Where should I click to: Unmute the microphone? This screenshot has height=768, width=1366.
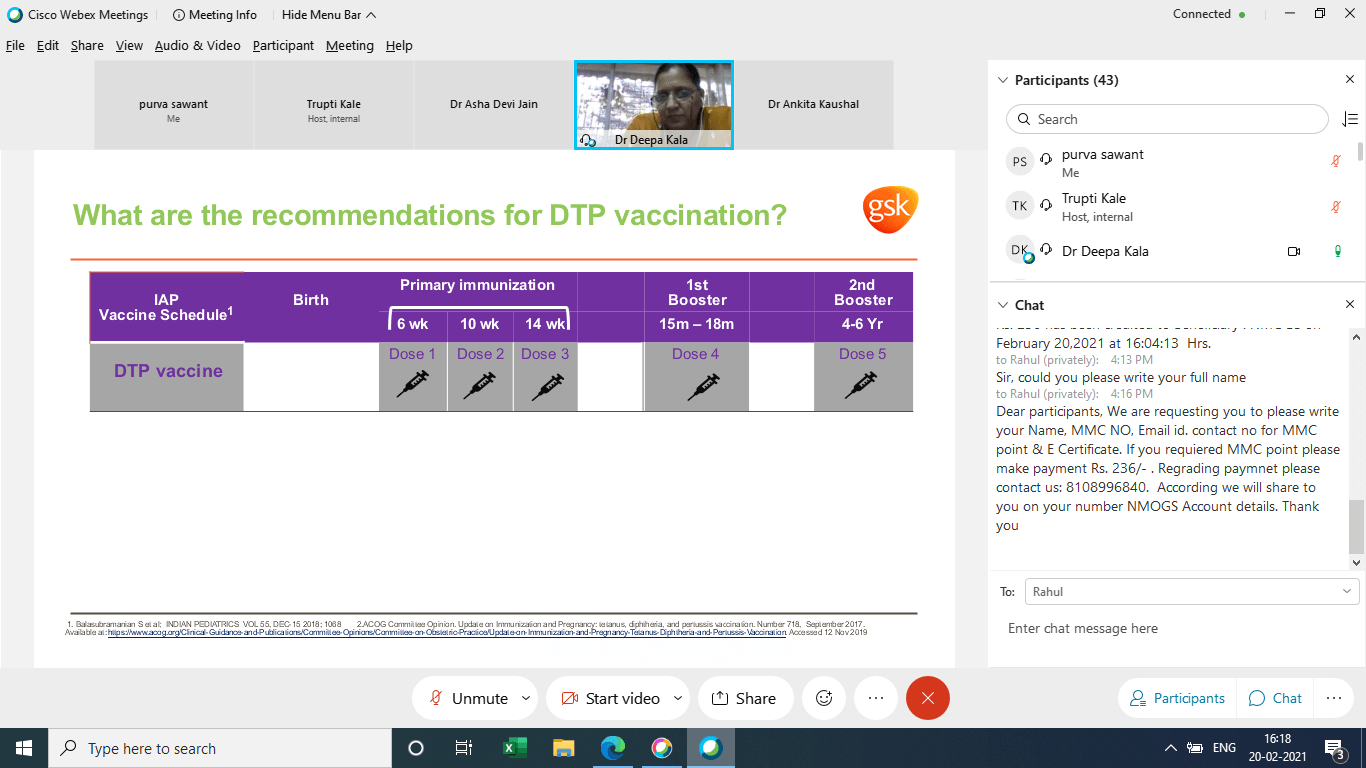coord(468,698)
